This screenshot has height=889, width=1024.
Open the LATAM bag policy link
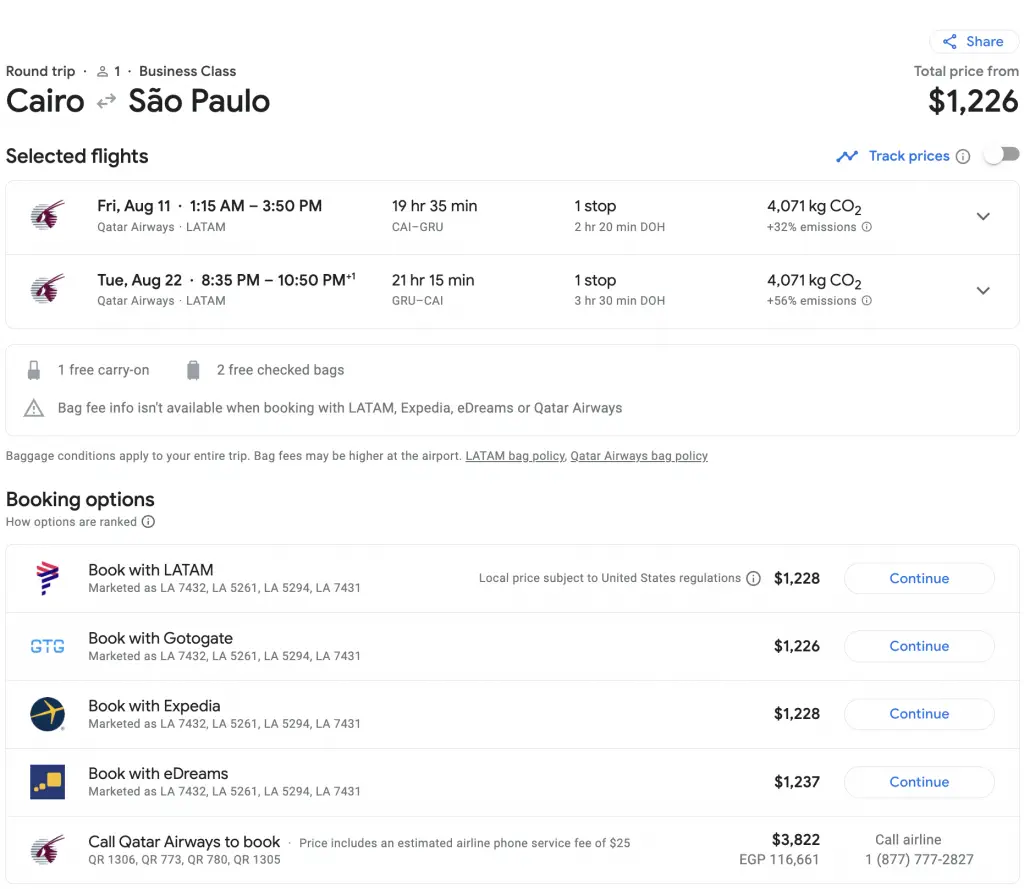pyautogui.click(x=515, y=456)
